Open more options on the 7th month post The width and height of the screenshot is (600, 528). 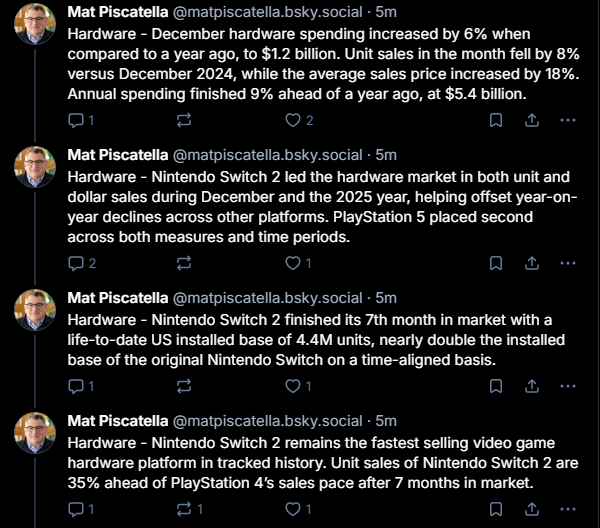568,386
